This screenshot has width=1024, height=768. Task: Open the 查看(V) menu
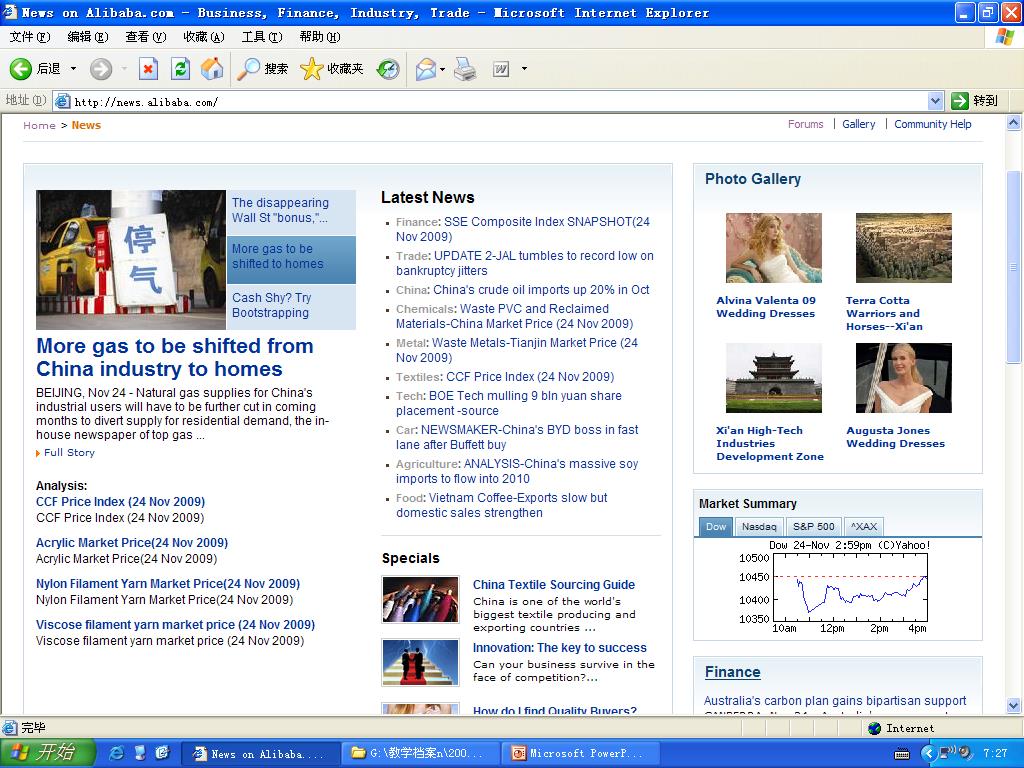pyautogui.click(x=146, y=37)
